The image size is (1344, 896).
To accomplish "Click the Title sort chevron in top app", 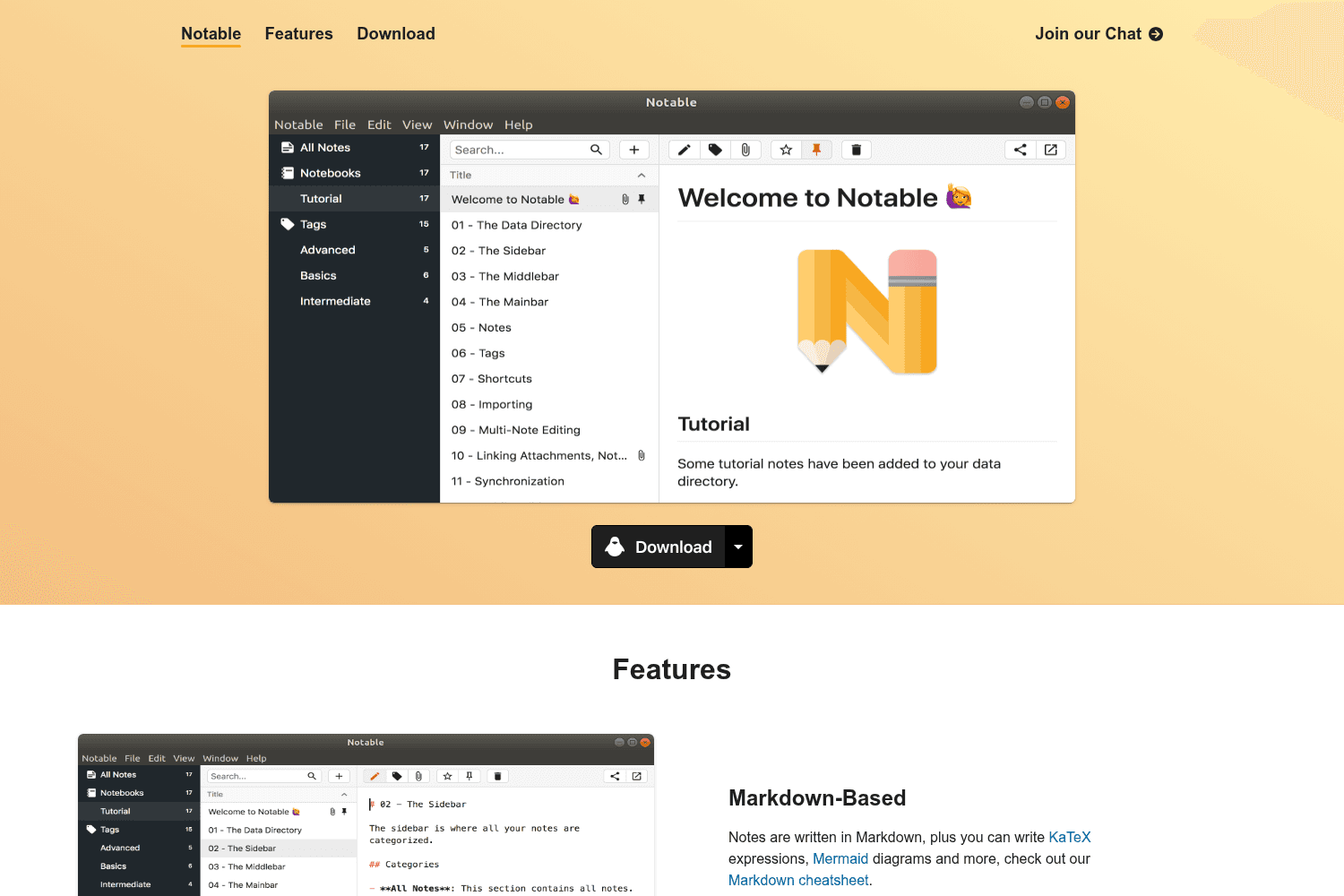I will click(x=642, y=175).
